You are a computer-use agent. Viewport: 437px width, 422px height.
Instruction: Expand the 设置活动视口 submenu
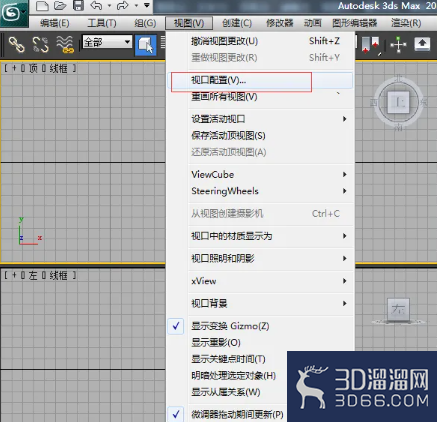(271, 119)
